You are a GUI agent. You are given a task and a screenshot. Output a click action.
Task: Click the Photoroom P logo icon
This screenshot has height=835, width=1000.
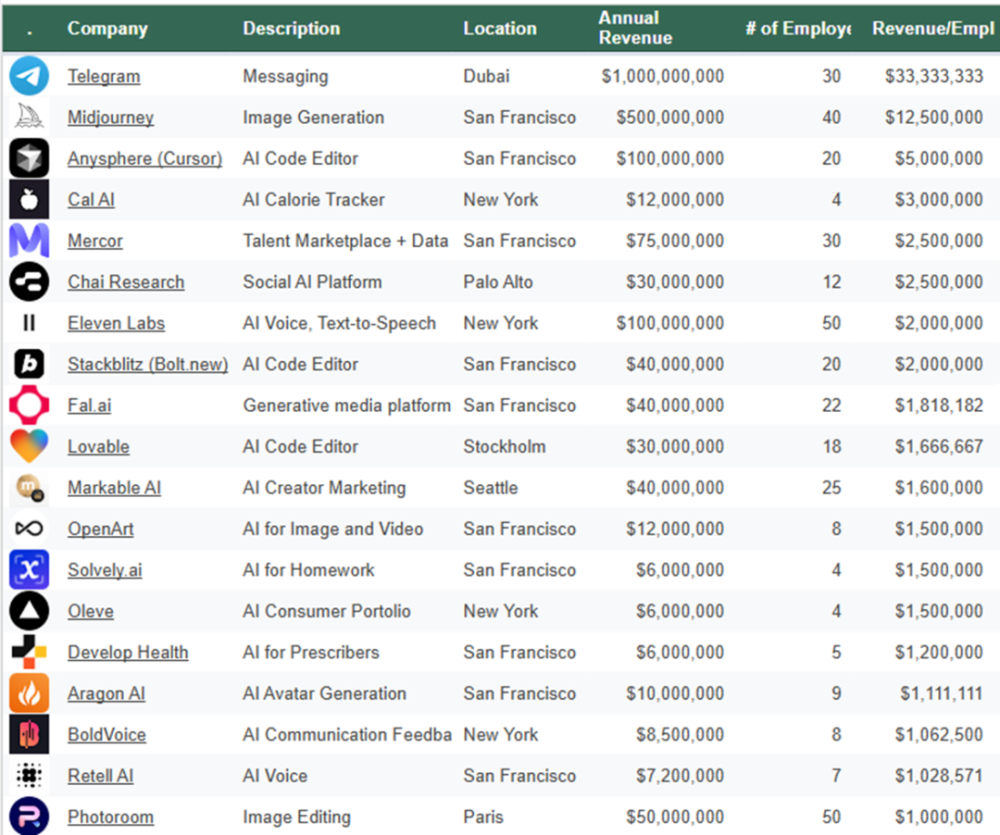tap(29, 817)
